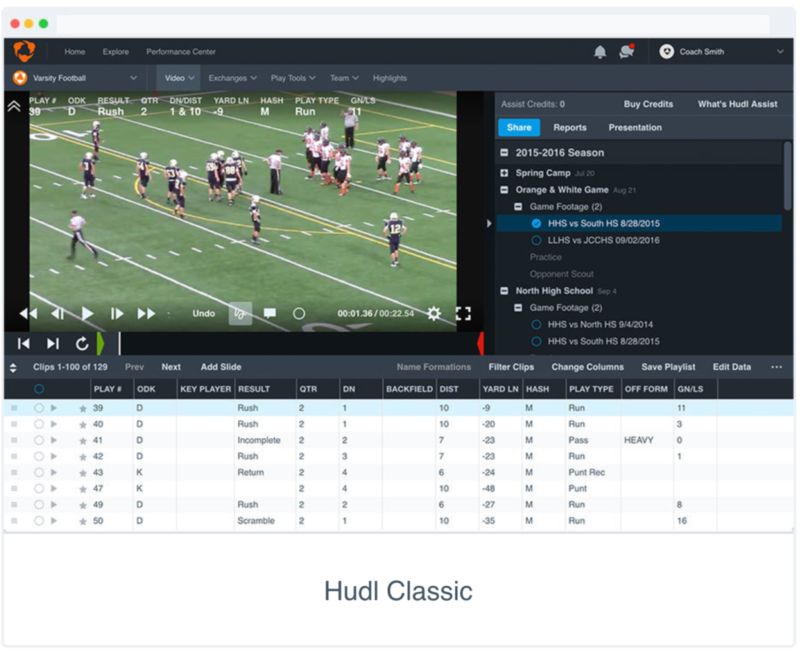Step forward one frame

click(x=117, y=313)
